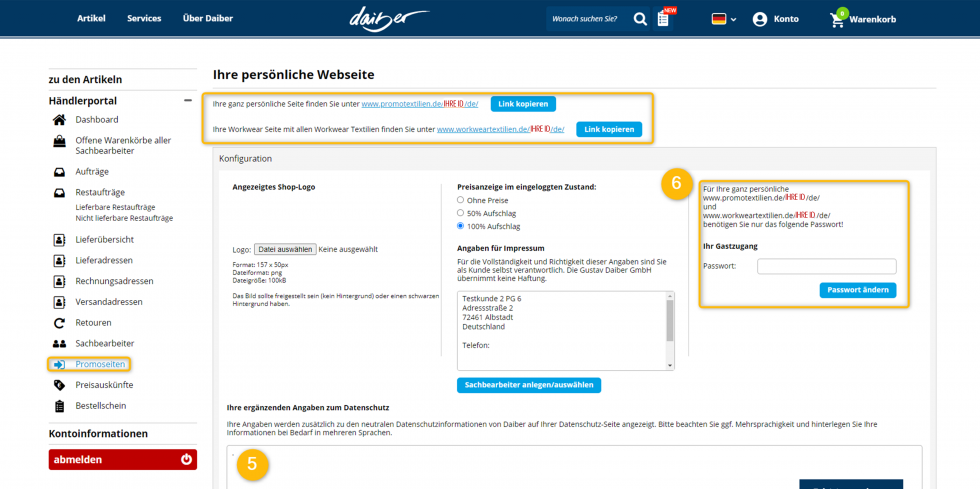Screen dimensions: 980x489
Task: Click the Impressum scrollbar down arrow
Action: tap(670, 366)
